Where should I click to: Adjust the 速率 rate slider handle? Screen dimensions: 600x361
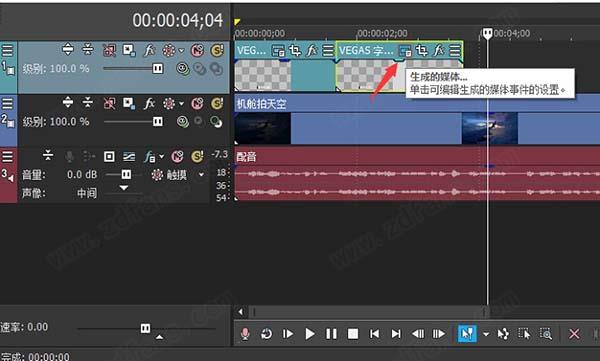tap(145, 328)
